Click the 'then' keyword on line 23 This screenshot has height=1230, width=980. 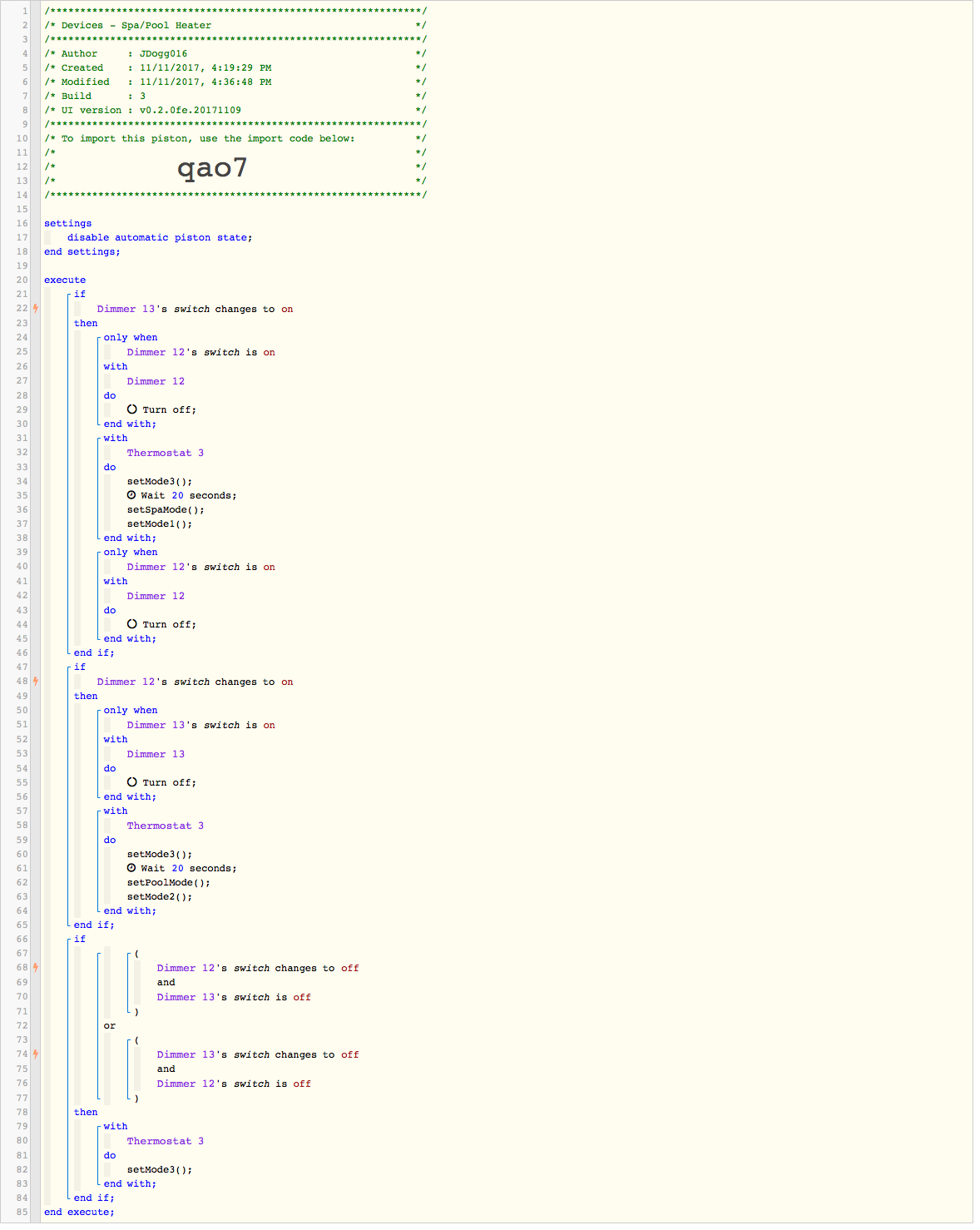pyautogui.click(x=86, y=323)
